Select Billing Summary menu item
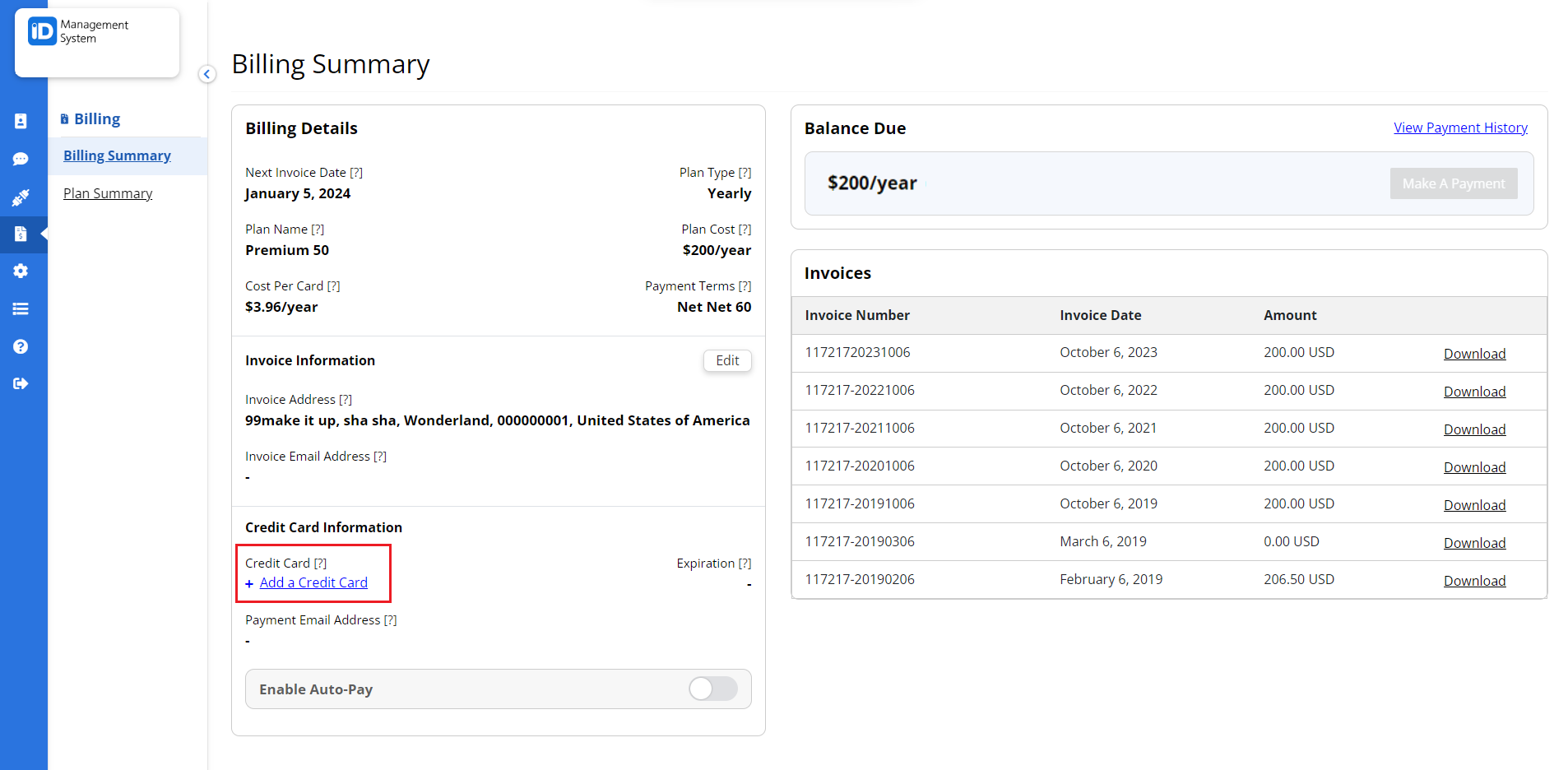 point(117,155)
